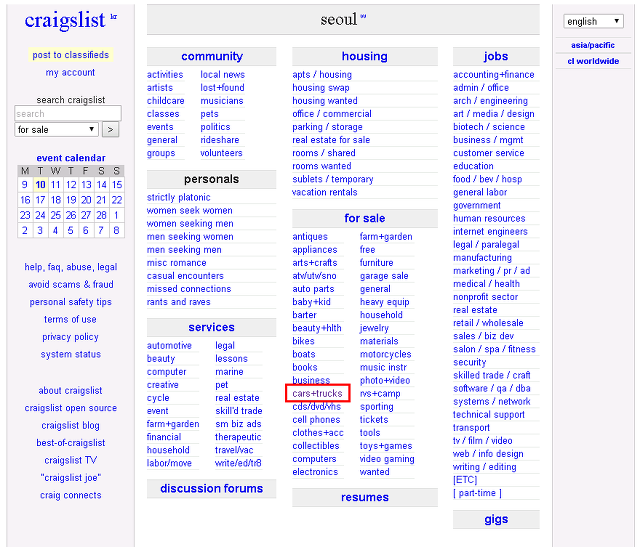Viewport: 640px width, 547px height.
Task: Open video gaming for sale link
Action: [x=387, y=459]
